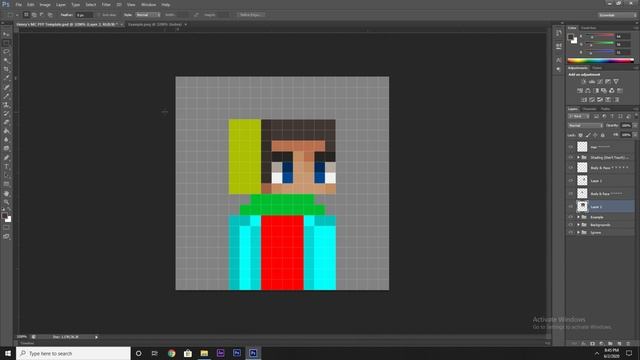The width and height of the screenshot is (640, 360).
Task: Add a Curves adjustment
Action: point(600,82)
